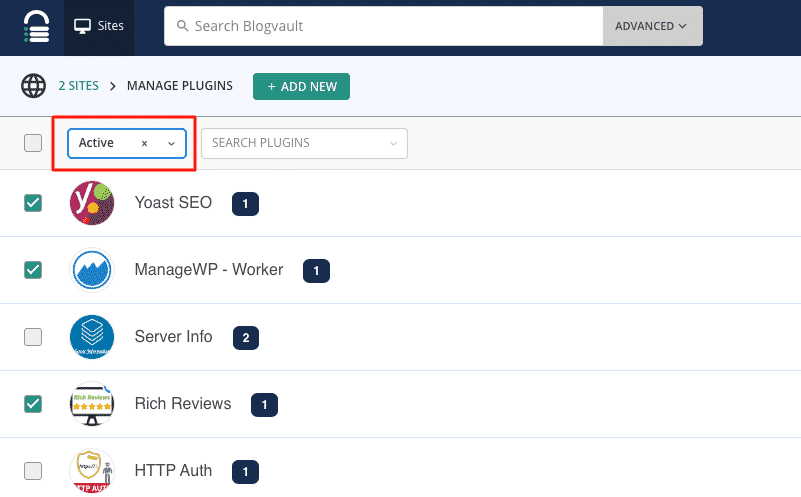The height and width of the screenshot is (497, 801).
Task: Click ManageWP - Worker site count badge
Action: (x=316, y=271)
